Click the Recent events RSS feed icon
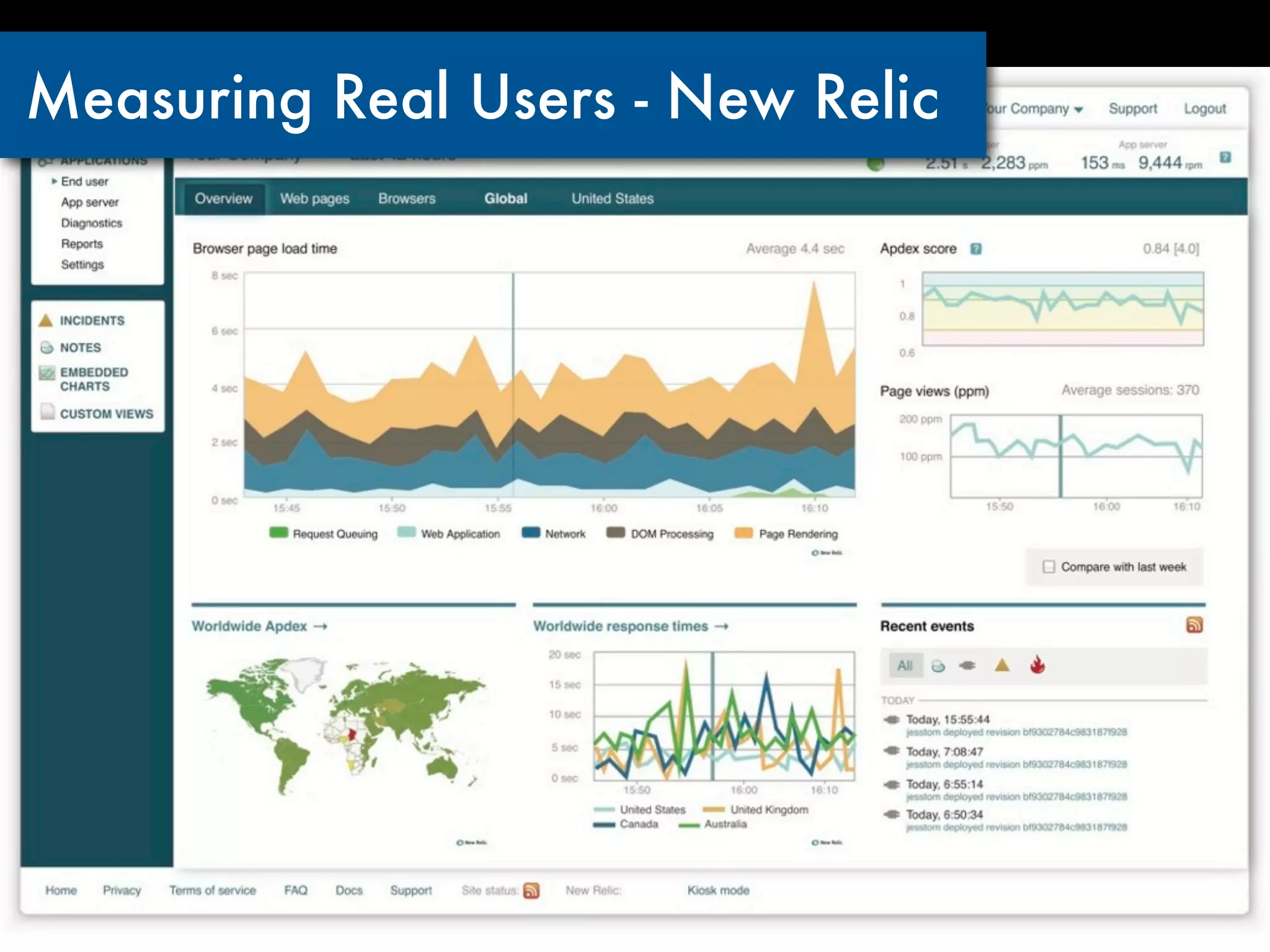This screenshot has height=952, width=1270. tap(1194, 625)
